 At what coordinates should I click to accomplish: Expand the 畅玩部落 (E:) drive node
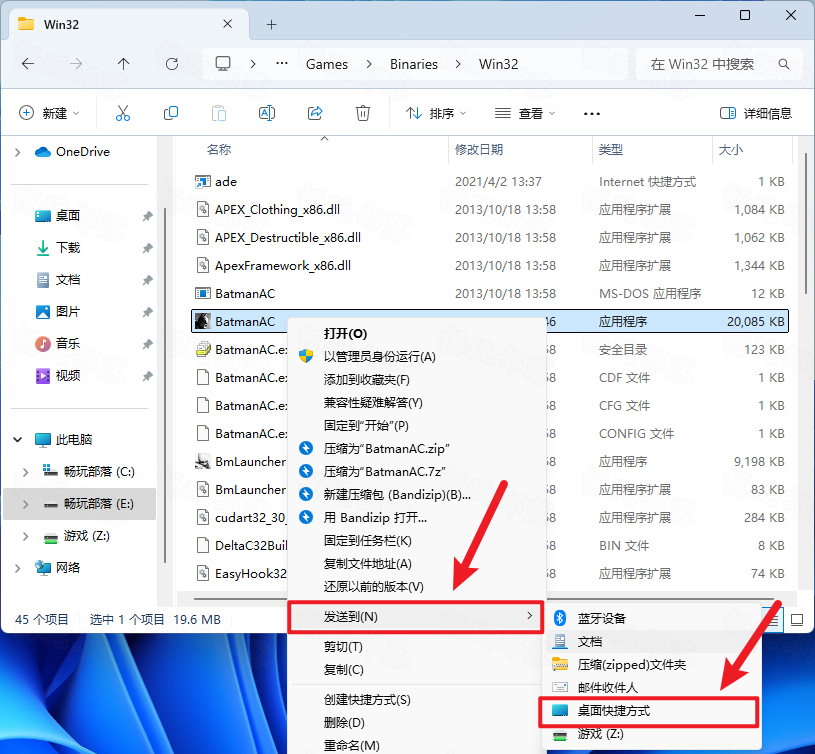[x=25, y=504]
